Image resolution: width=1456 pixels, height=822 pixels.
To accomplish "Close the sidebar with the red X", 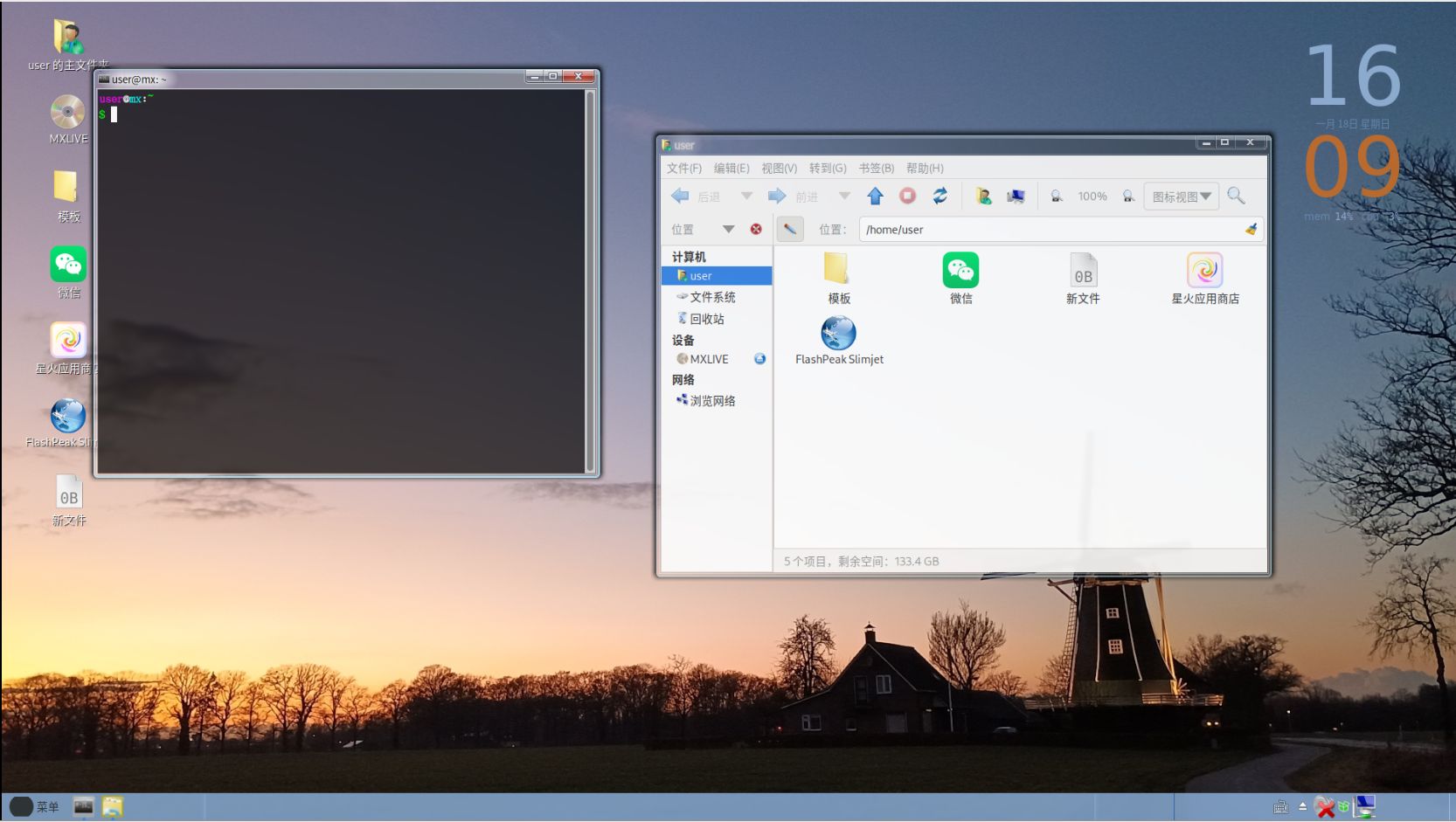I will (756, 229).
